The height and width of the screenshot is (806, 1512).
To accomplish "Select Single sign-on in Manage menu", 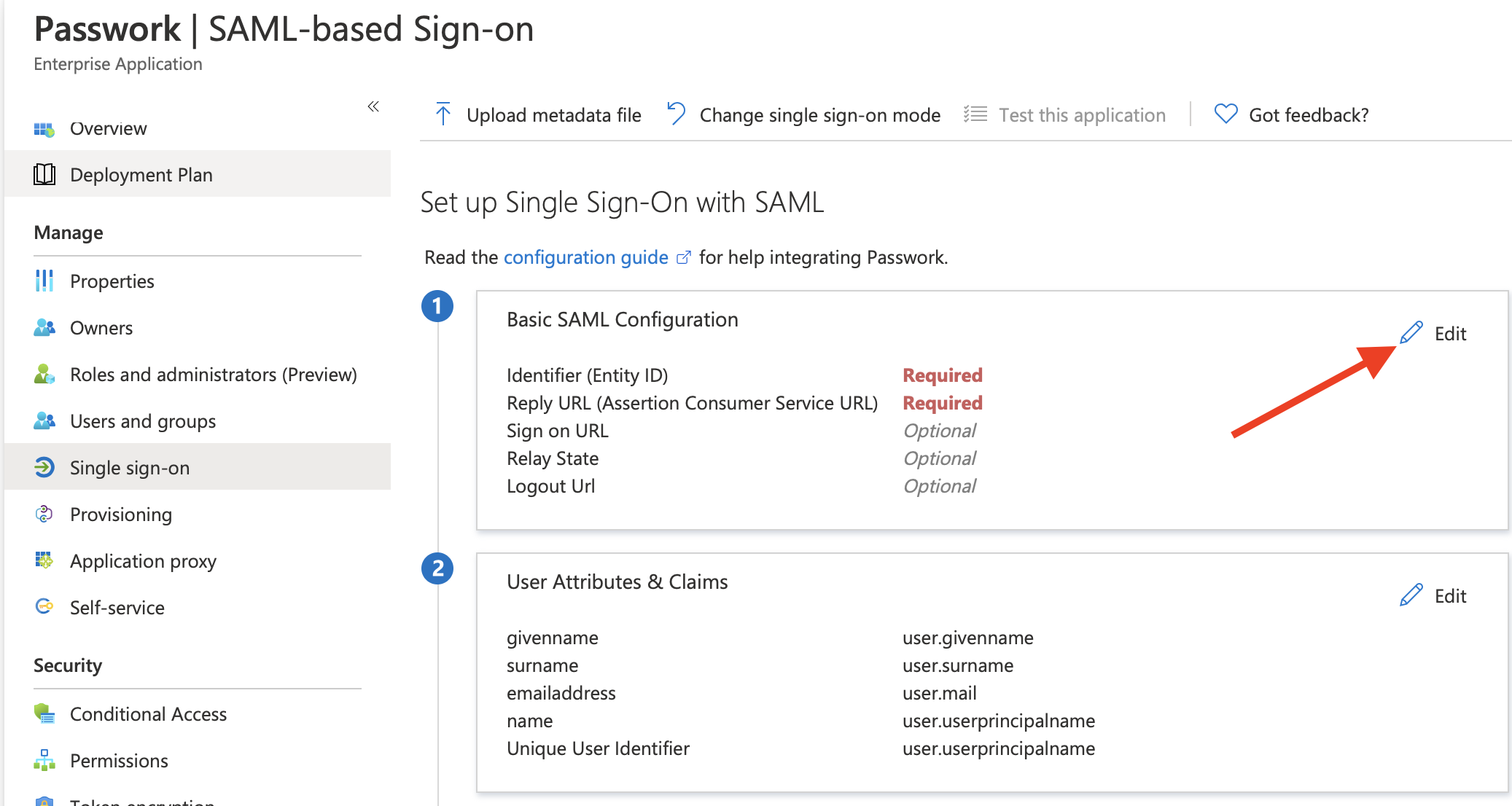I will click(129, 467).
